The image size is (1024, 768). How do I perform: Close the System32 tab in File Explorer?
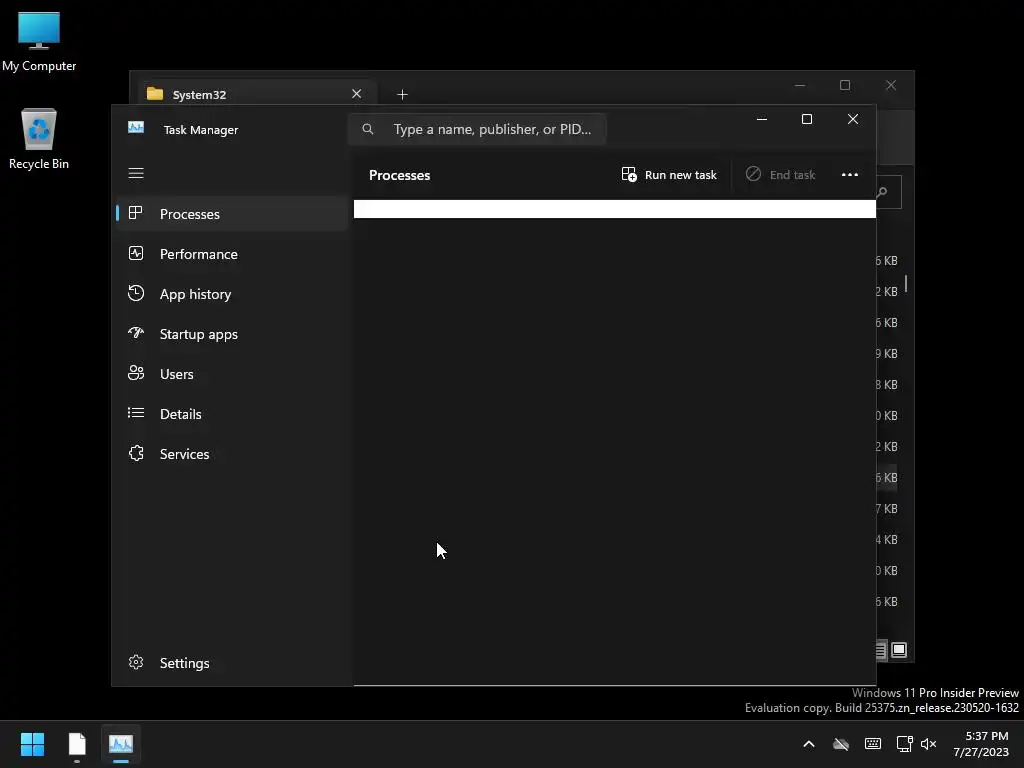tap(357, 94)
